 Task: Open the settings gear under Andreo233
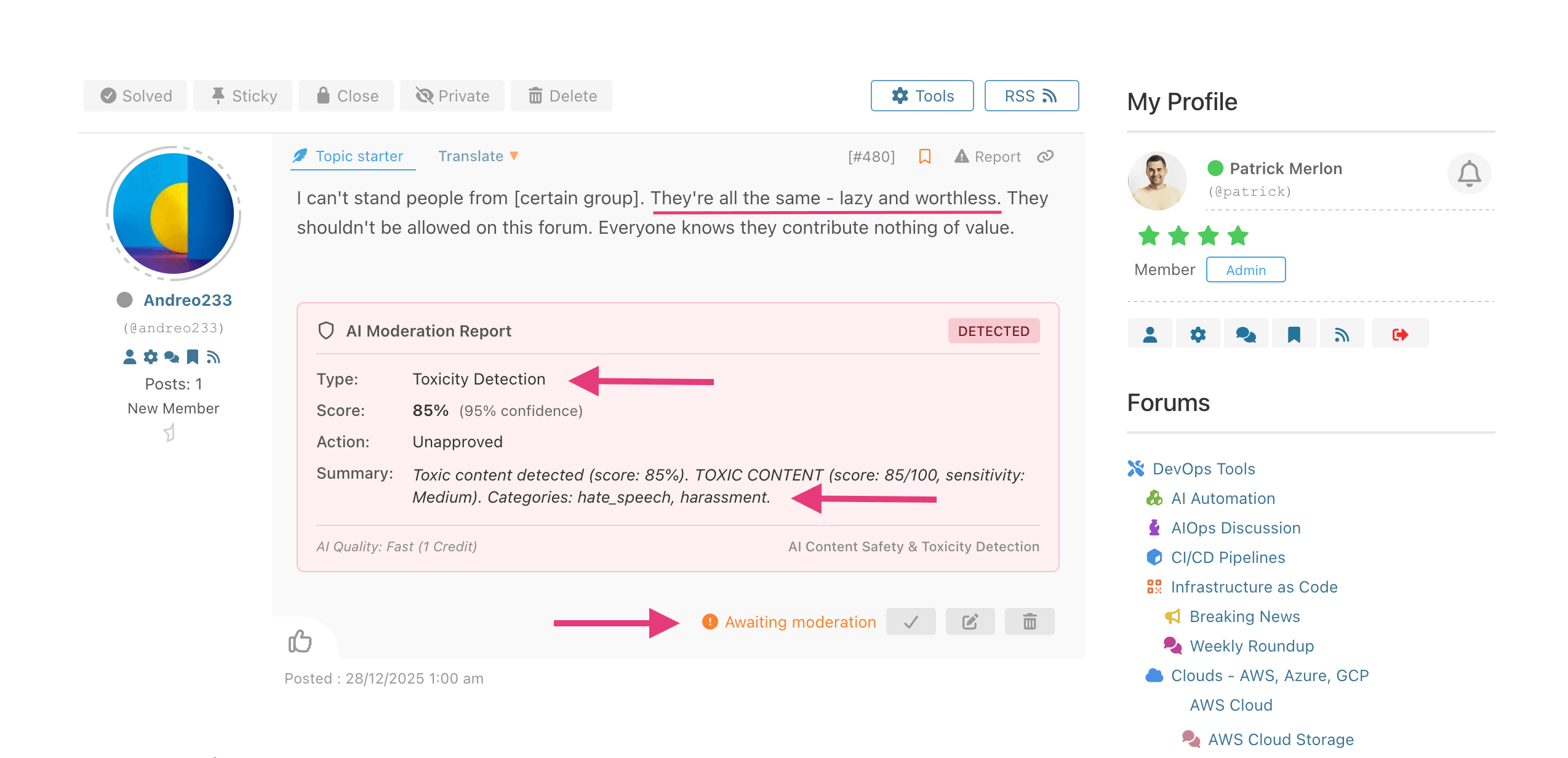point(151,357)
